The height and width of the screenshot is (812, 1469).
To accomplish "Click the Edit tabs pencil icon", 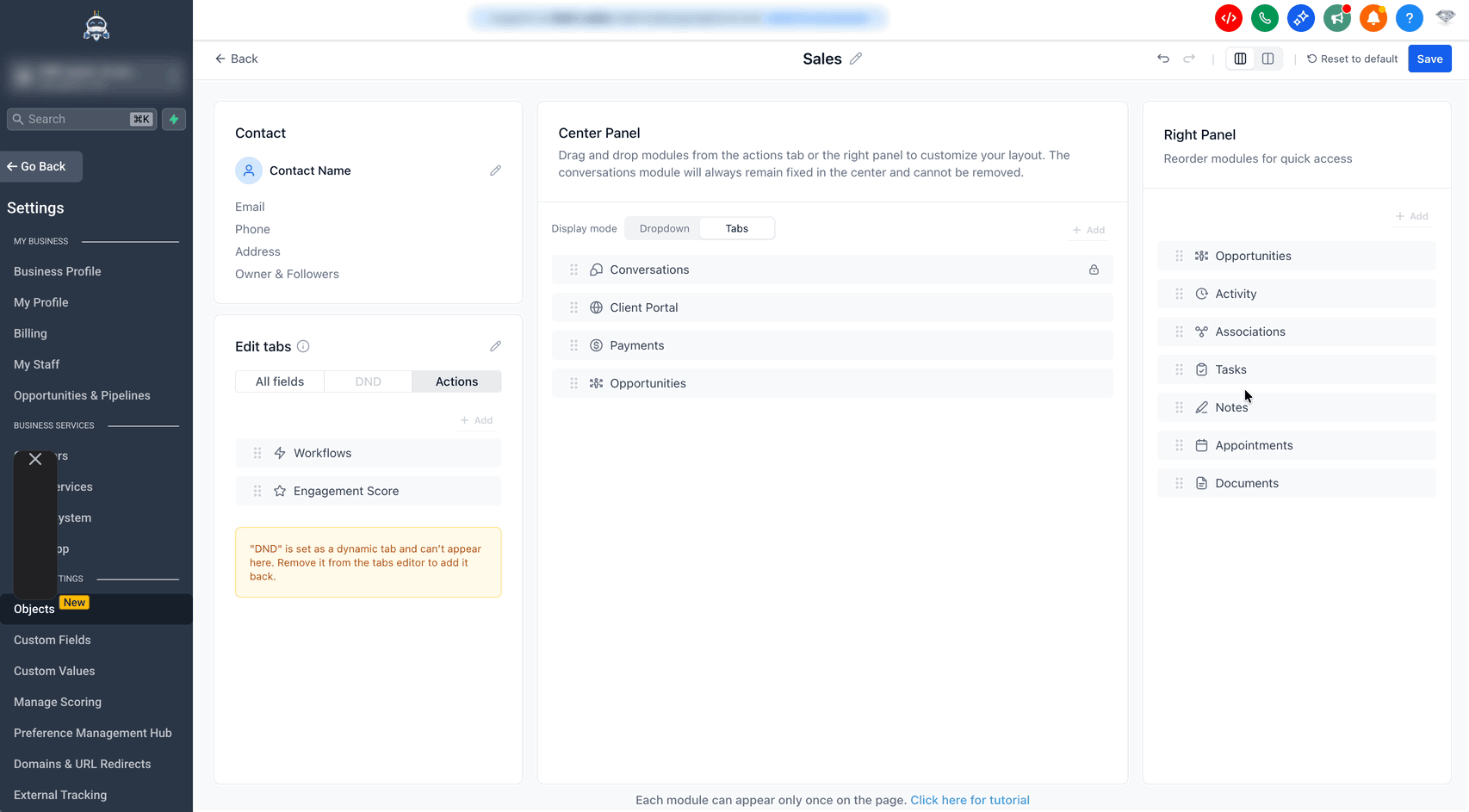I will click(x=495, y=346).
